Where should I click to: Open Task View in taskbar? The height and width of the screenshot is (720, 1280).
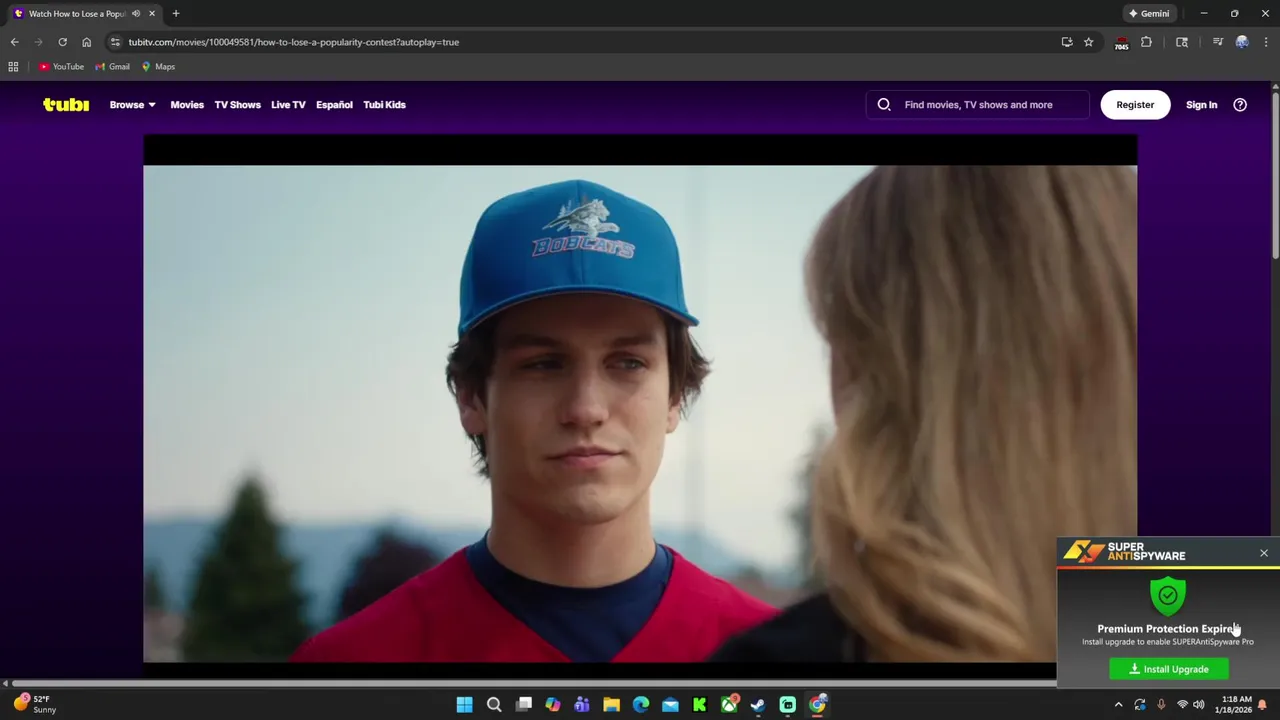[523, 705]
